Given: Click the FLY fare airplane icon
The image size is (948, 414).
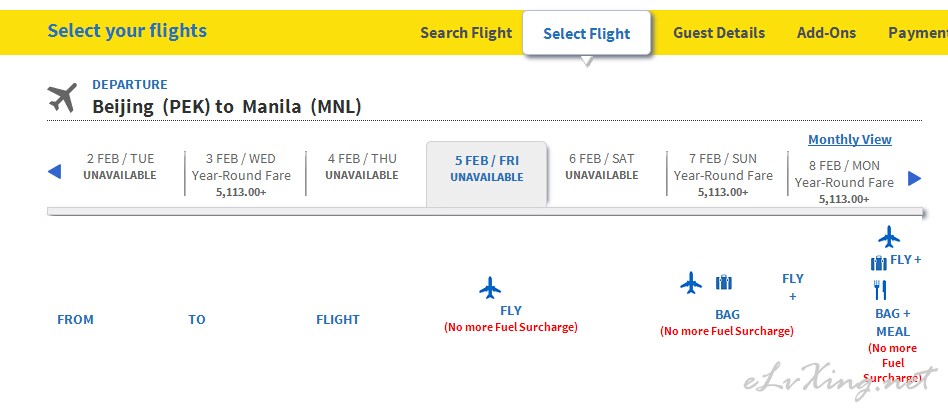Looking at the screenshot, I should point(490,288).
